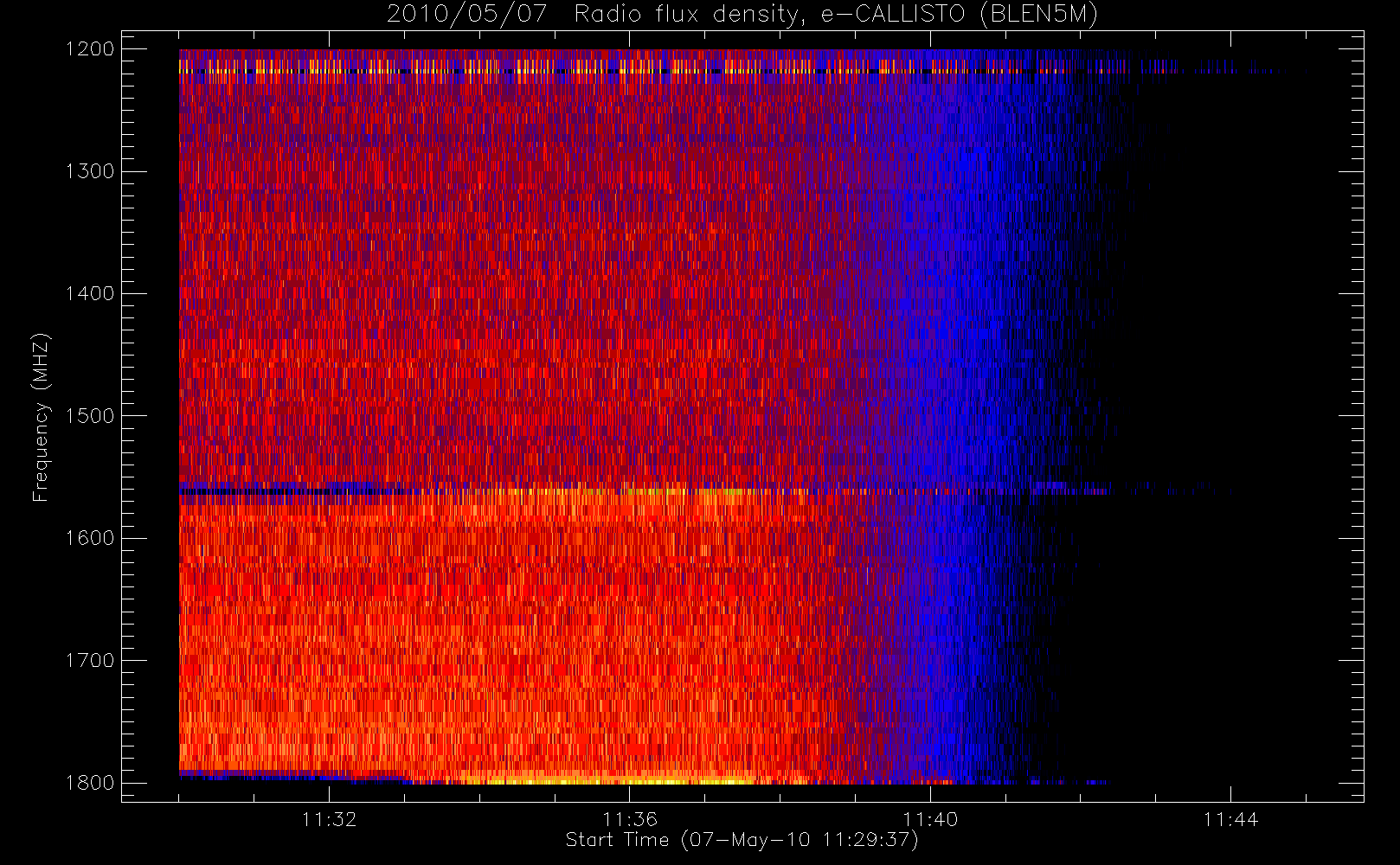Click the 11:36 time tick label

click(x=630, y=819)
